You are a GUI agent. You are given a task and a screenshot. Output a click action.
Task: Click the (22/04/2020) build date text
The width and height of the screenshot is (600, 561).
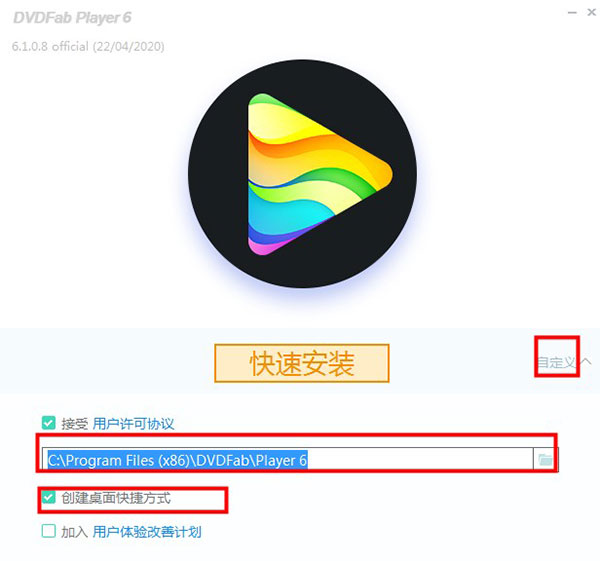(x=128, y=46)
